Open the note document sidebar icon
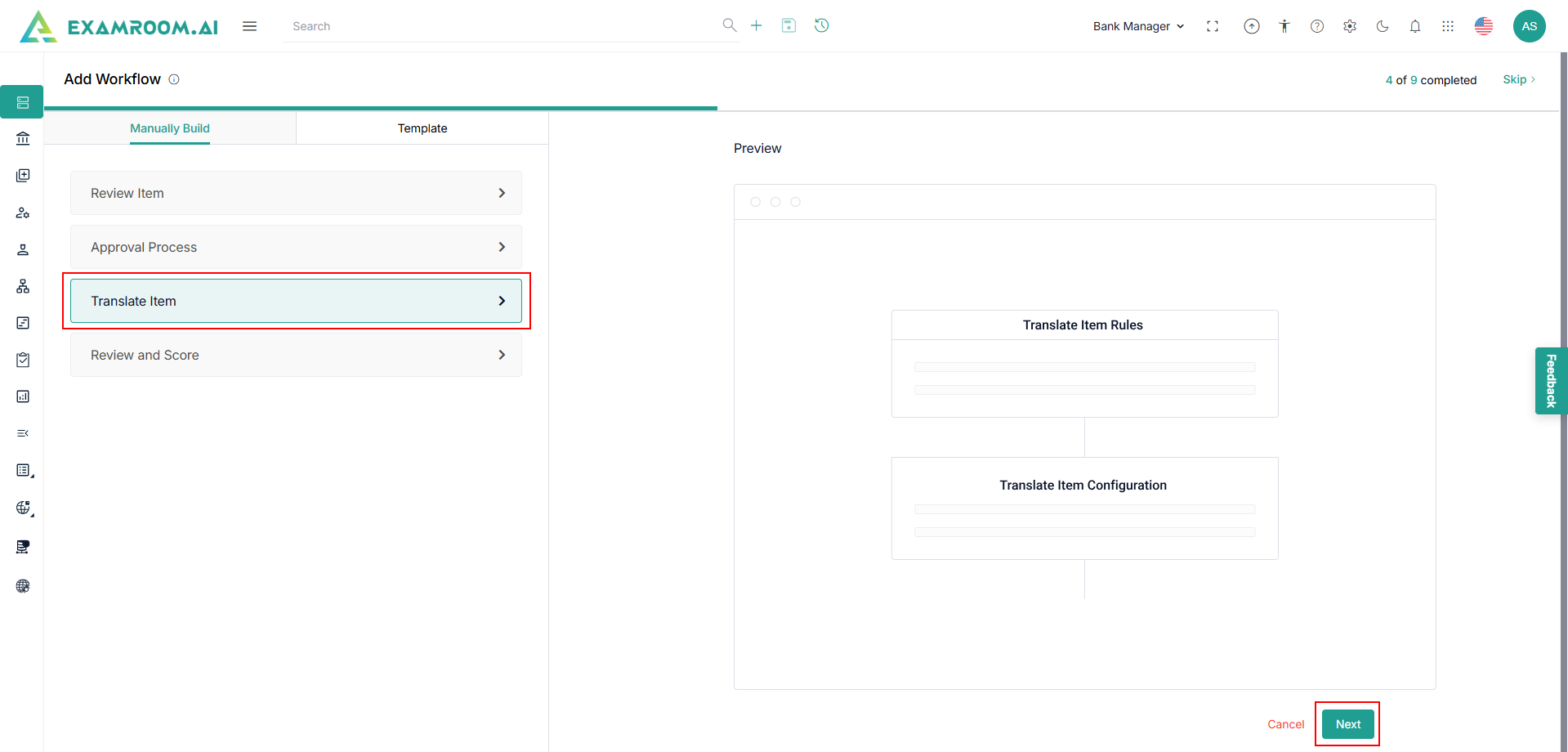 point(23,323)
